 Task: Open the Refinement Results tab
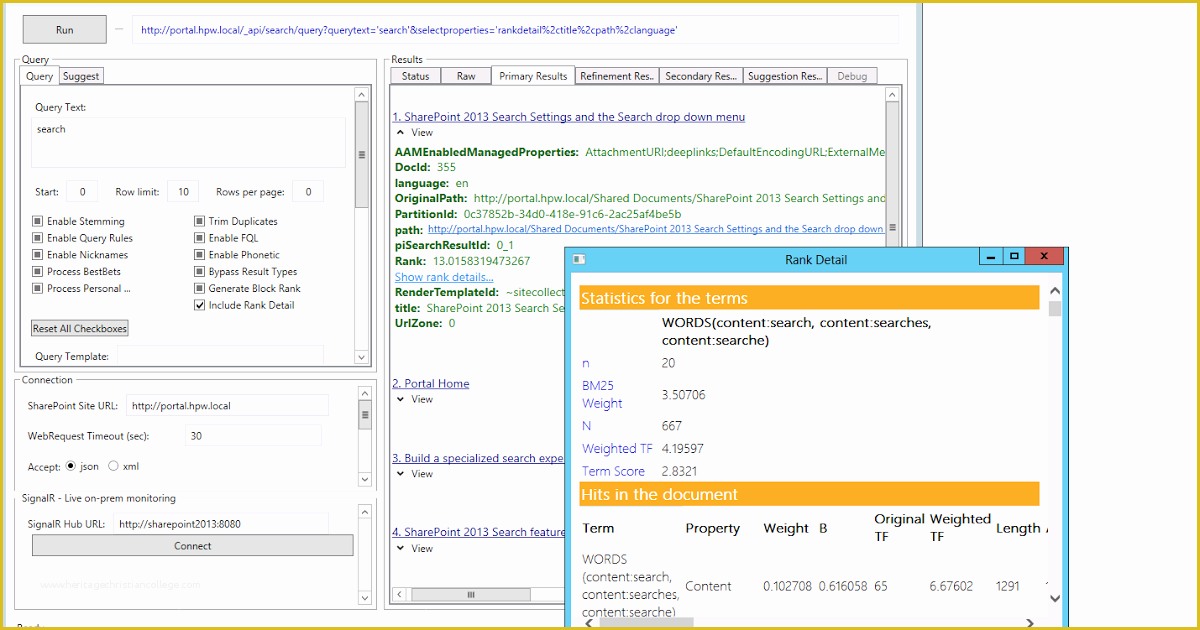coord(617,76)
